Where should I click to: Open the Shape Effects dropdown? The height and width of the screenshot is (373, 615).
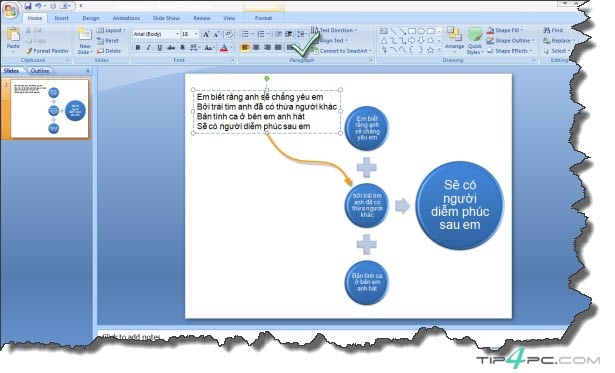(x=509, y=51)
